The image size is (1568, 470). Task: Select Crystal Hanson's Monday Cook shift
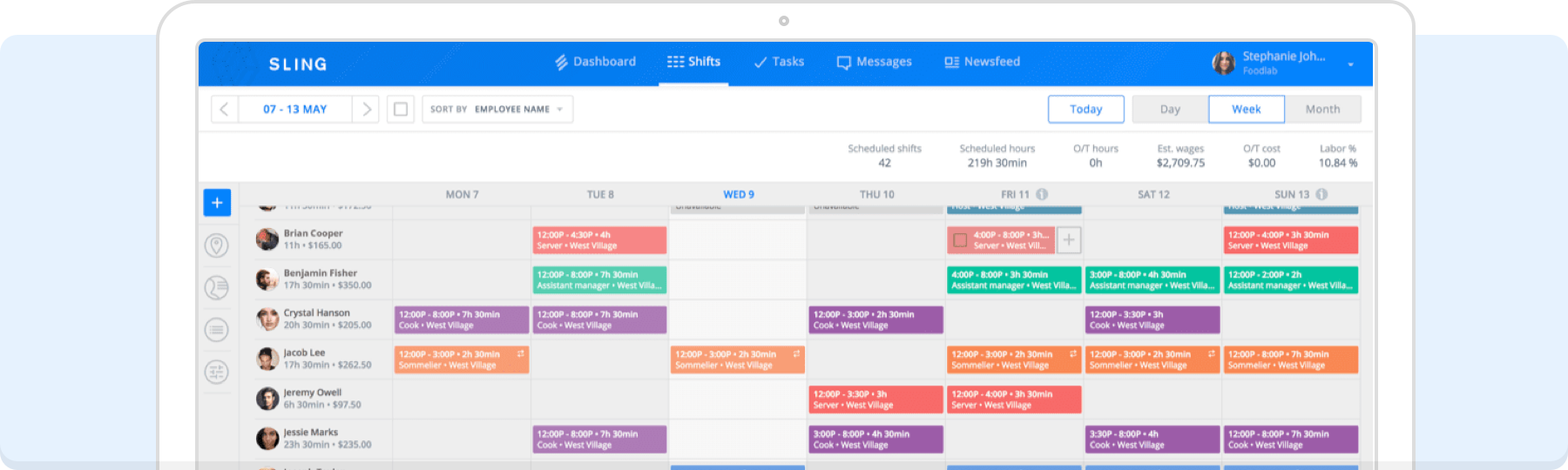pos(462,319)
